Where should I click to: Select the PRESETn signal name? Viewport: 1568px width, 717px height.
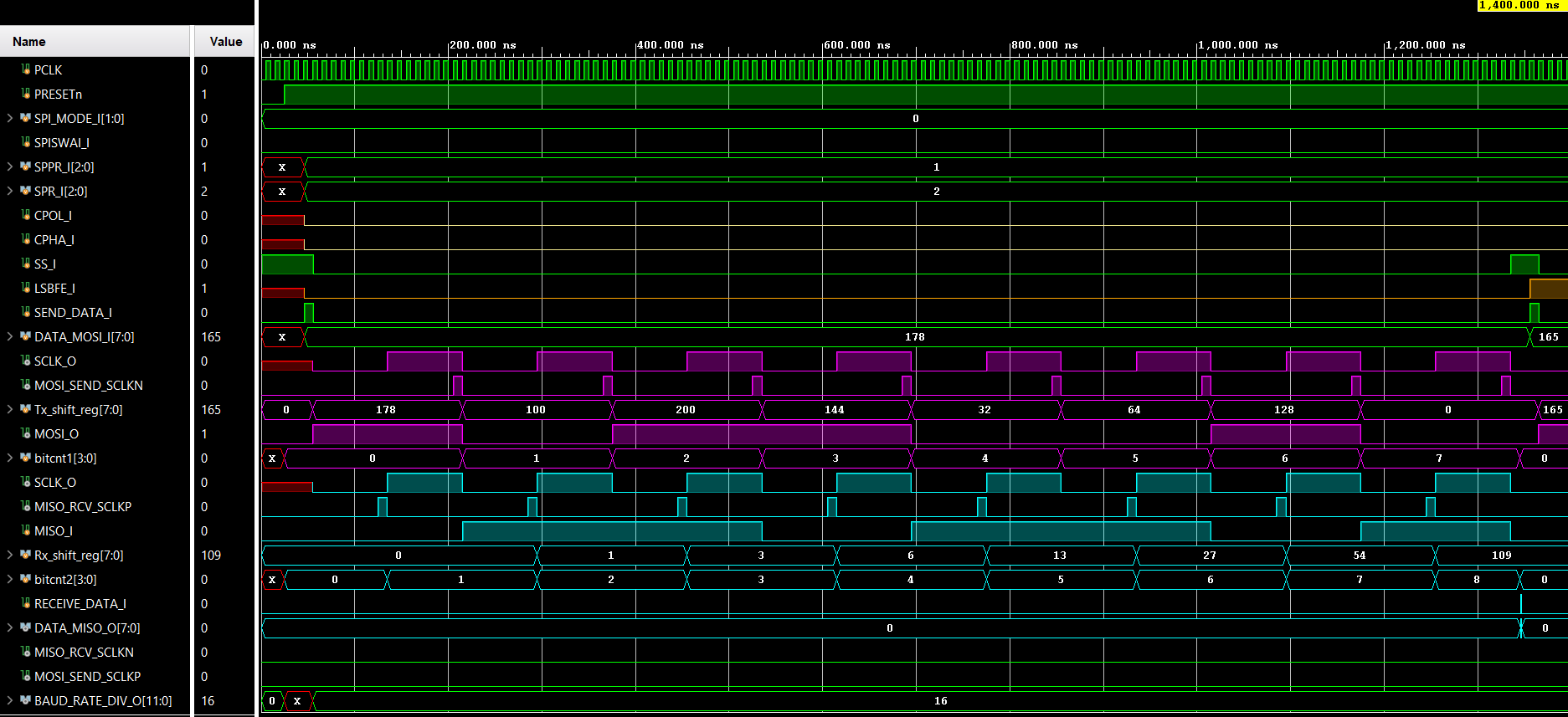coord(59,95)
